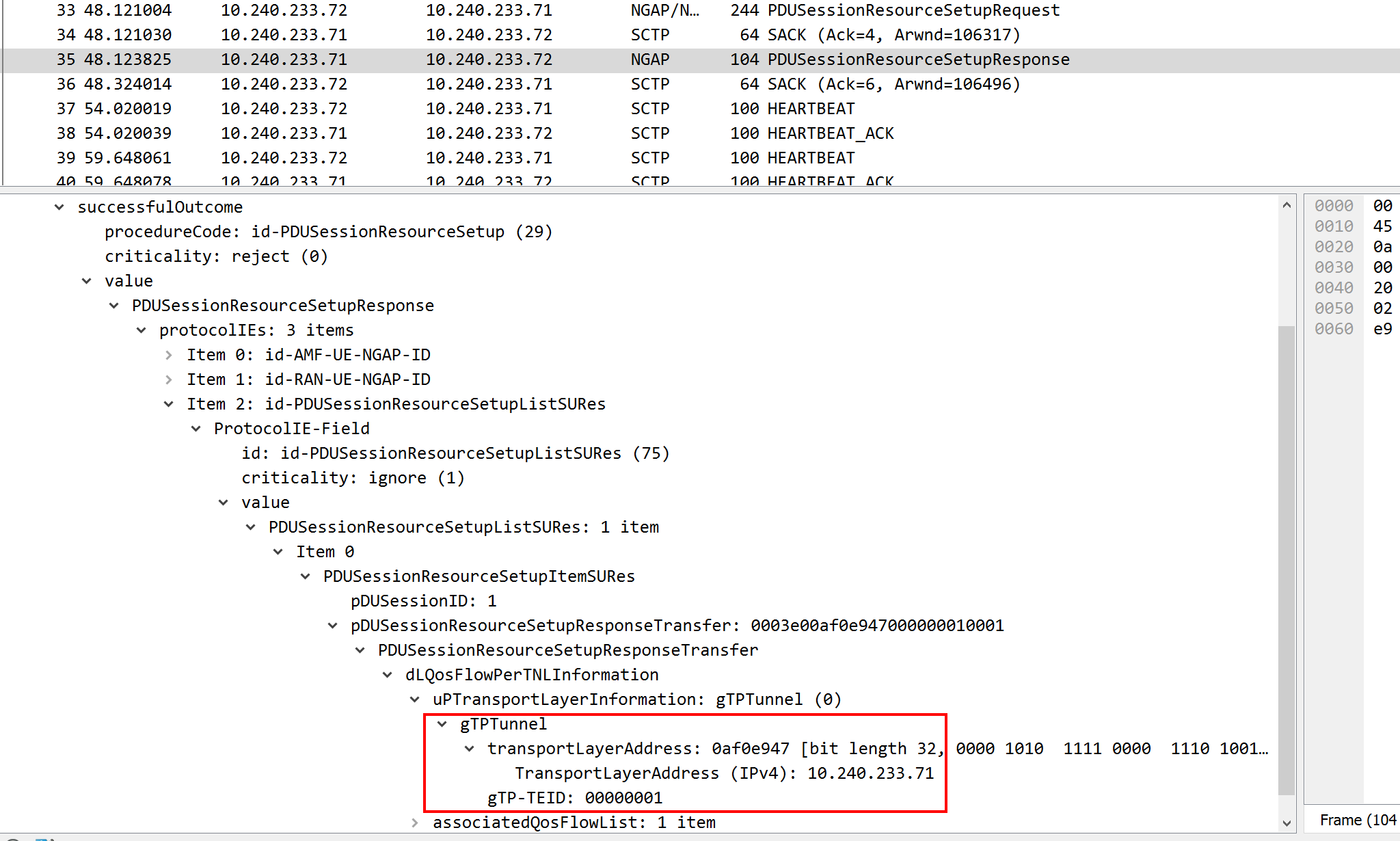The image size is (1400, 841).
Task: Click hex offset 0000 in the bytes pane
Action: coord(1332,206)
